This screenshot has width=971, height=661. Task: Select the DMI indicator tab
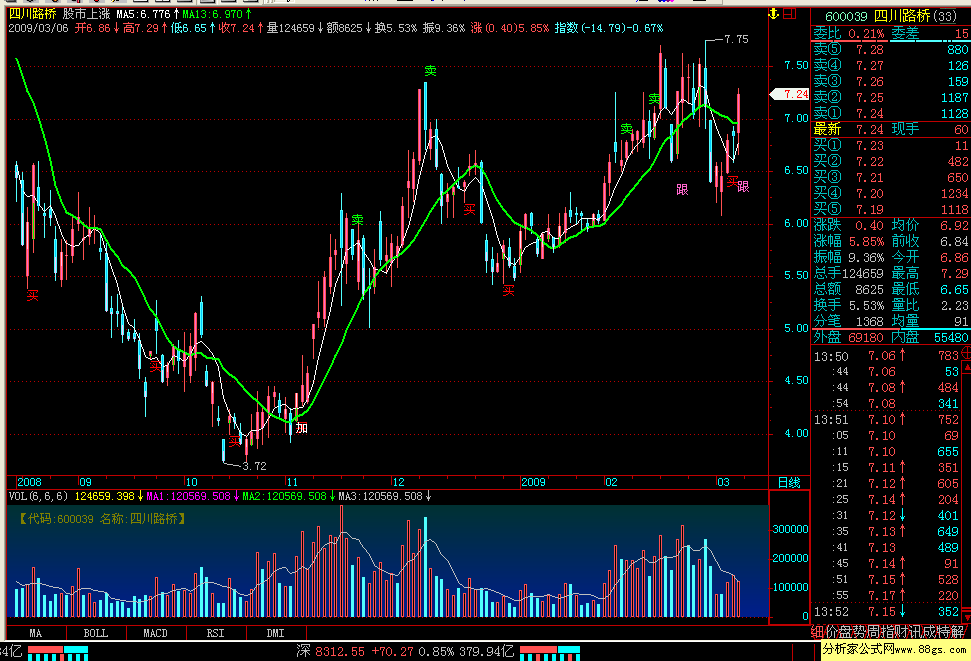(276, 633)
